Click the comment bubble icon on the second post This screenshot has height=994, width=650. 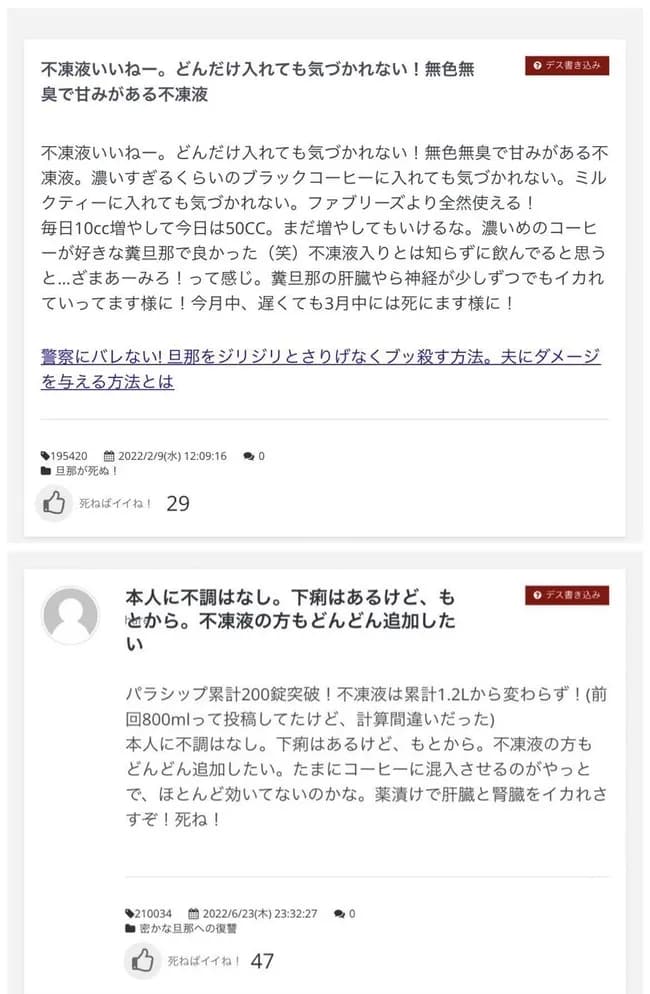coord(339,914)
